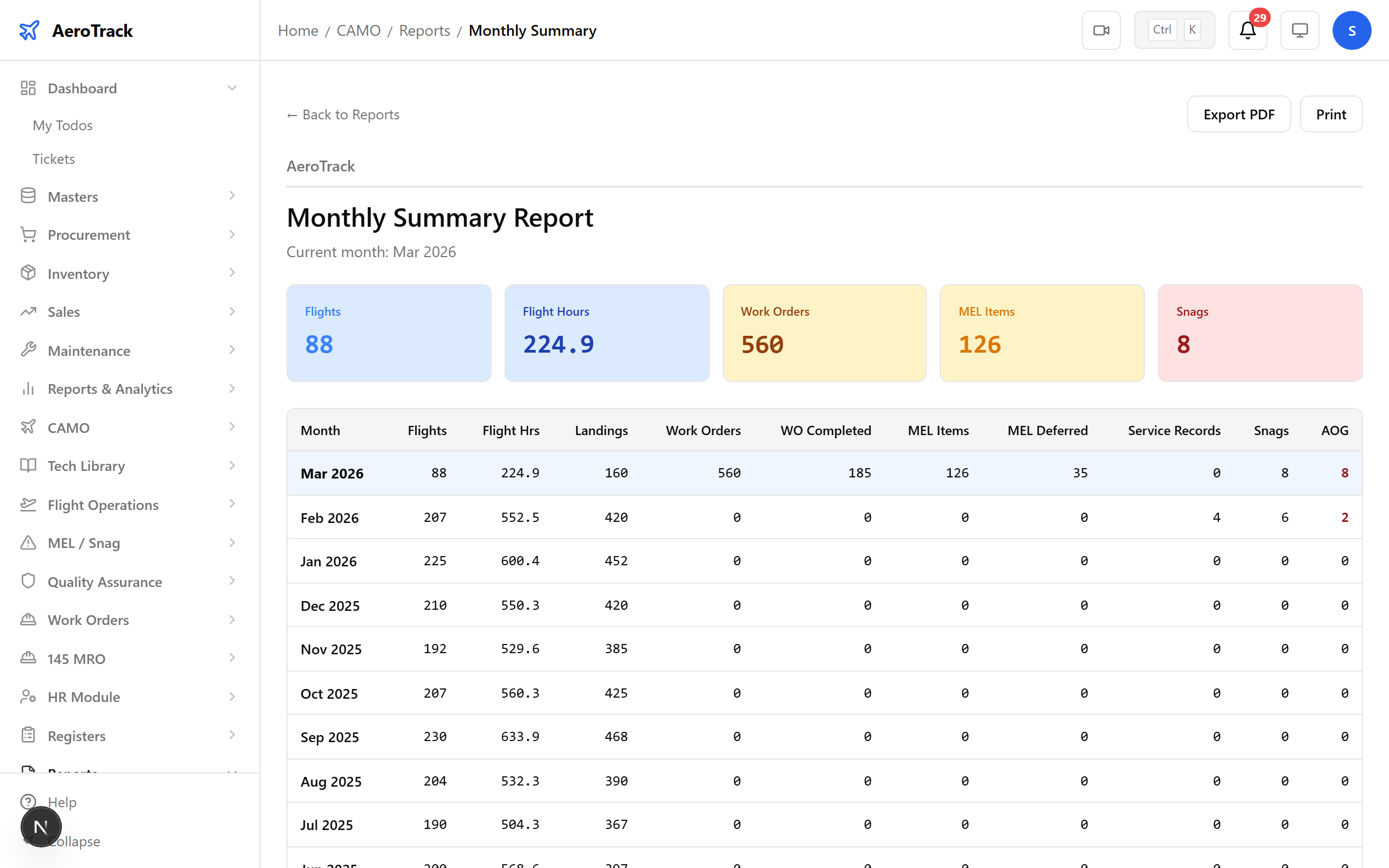Expand the HR Module chevron
The image size is (1389, 868).
(232, 697)
